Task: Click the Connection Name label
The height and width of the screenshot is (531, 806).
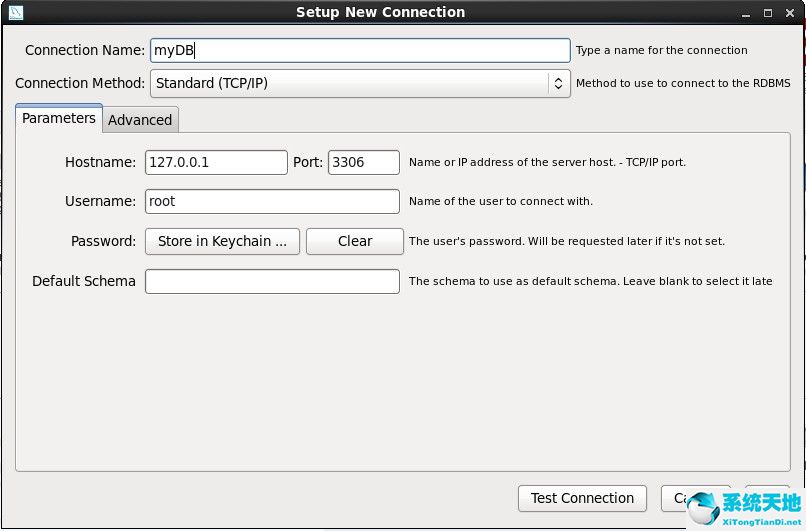Action: click(85, 50)
